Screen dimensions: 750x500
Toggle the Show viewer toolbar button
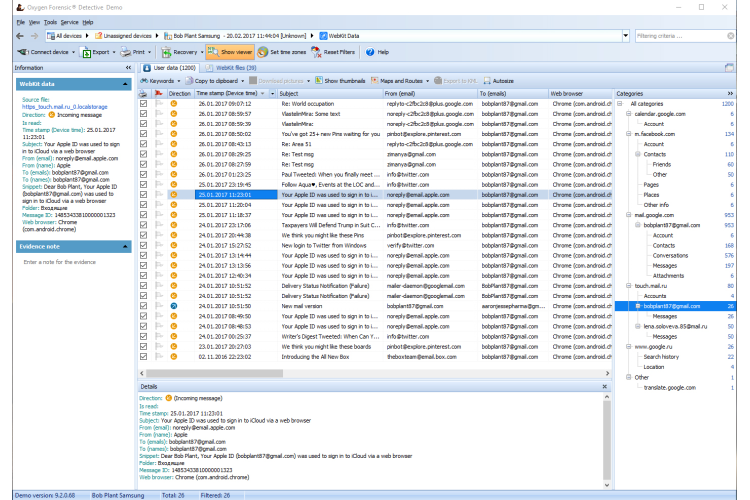[x=232, y=51]
